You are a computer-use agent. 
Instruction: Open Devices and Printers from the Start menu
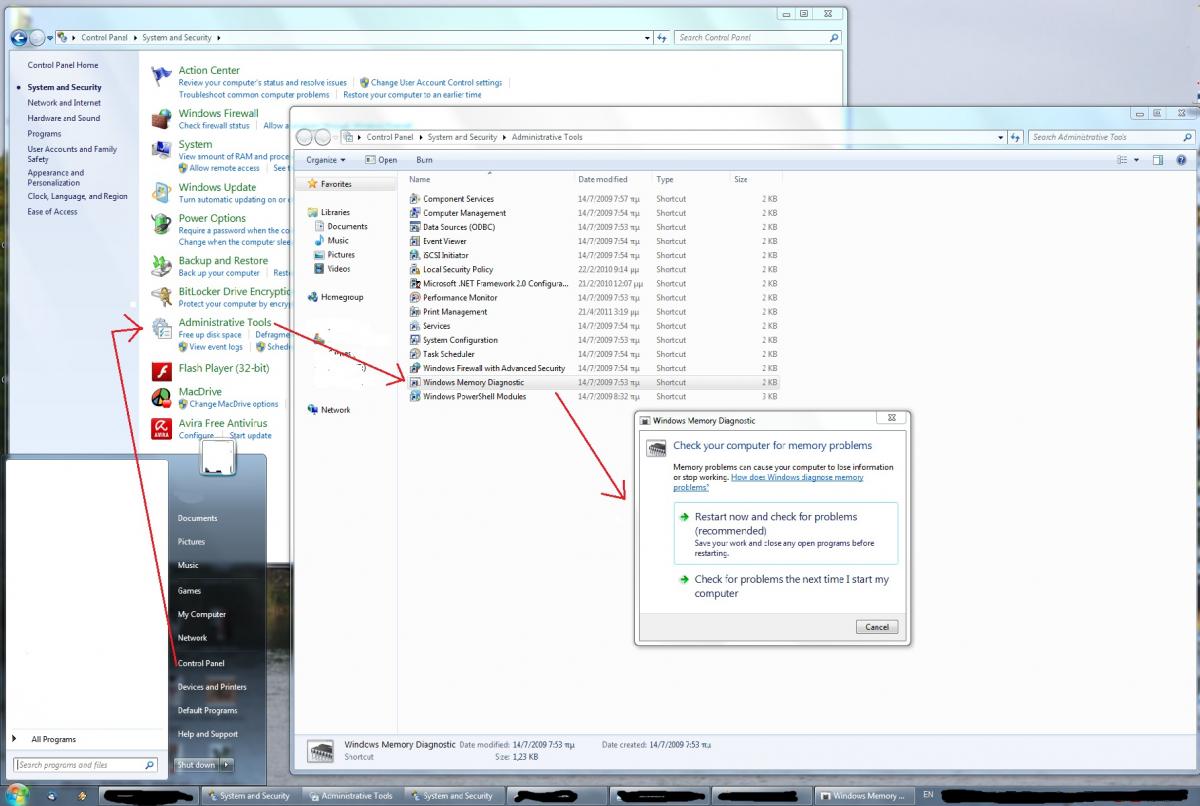pos(212,687)
